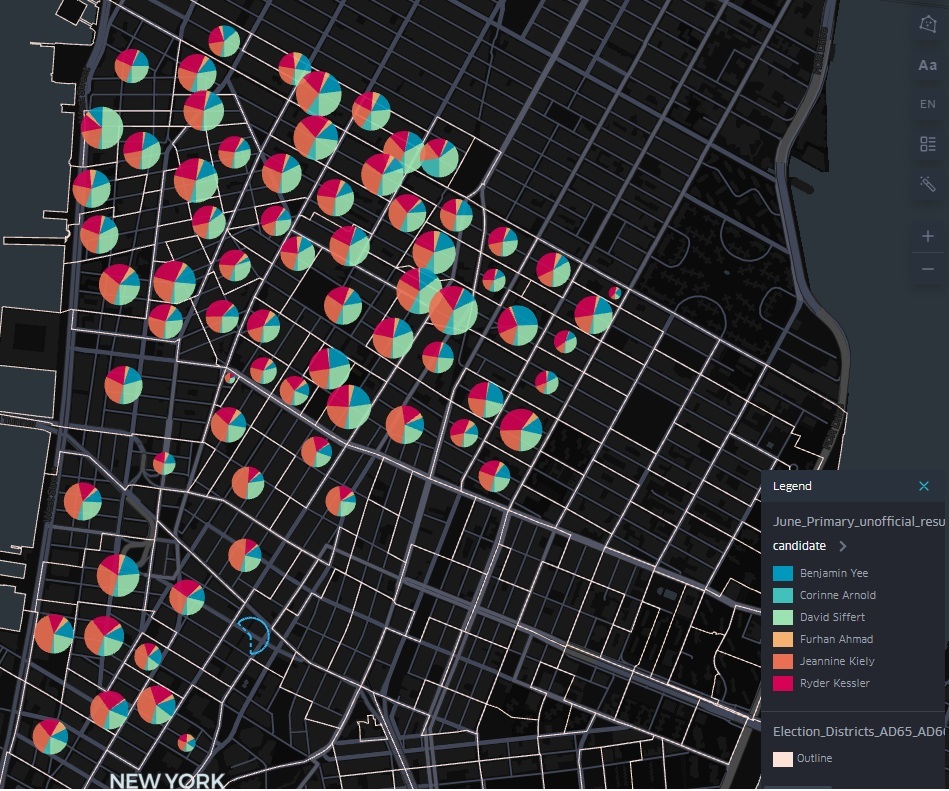Zoom in with the plus button
The height and width of the screenshot is (791, 949).
(927, 236)
